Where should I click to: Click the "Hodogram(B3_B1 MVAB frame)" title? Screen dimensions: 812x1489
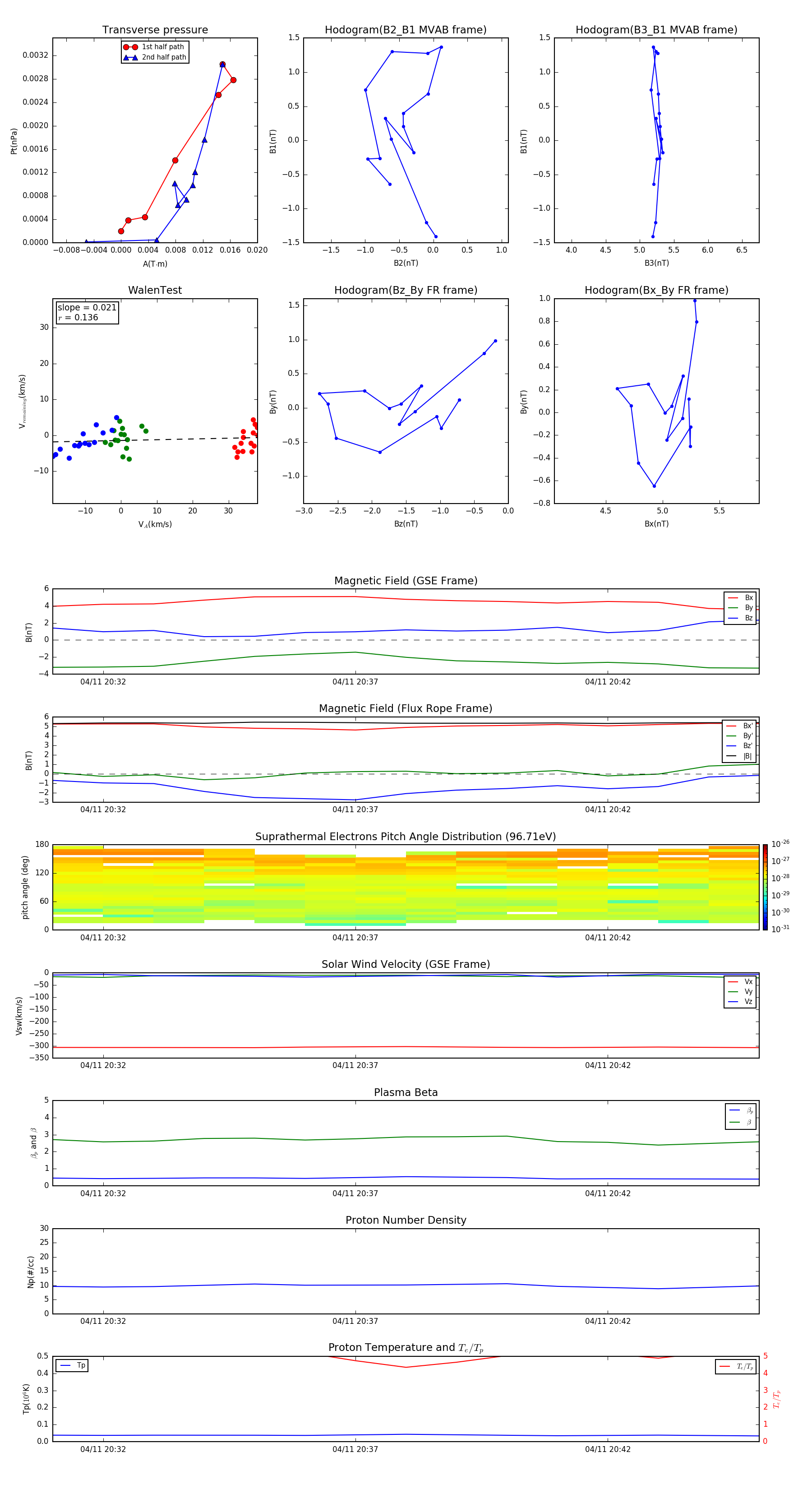click(656, 29)
